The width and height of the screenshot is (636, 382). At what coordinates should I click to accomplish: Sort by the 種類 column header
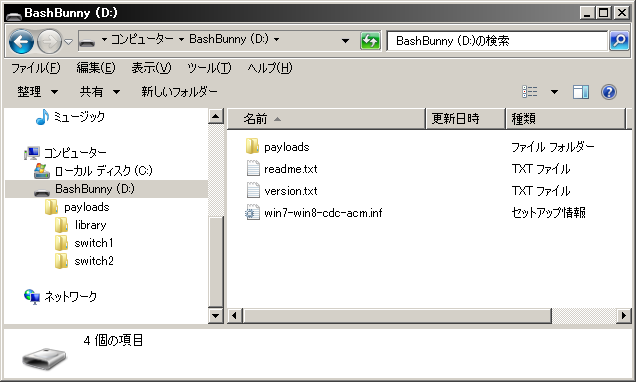tap(566, 119)
